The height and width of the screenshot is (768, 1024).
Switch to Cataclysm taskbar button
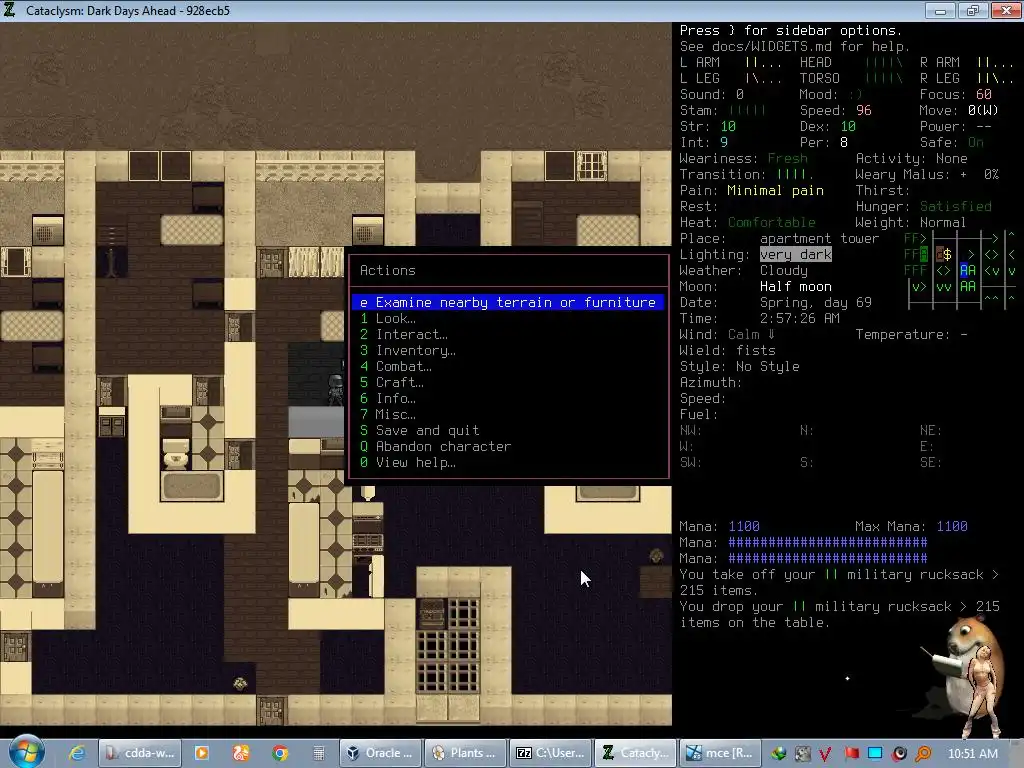click(x=635, y=753)
